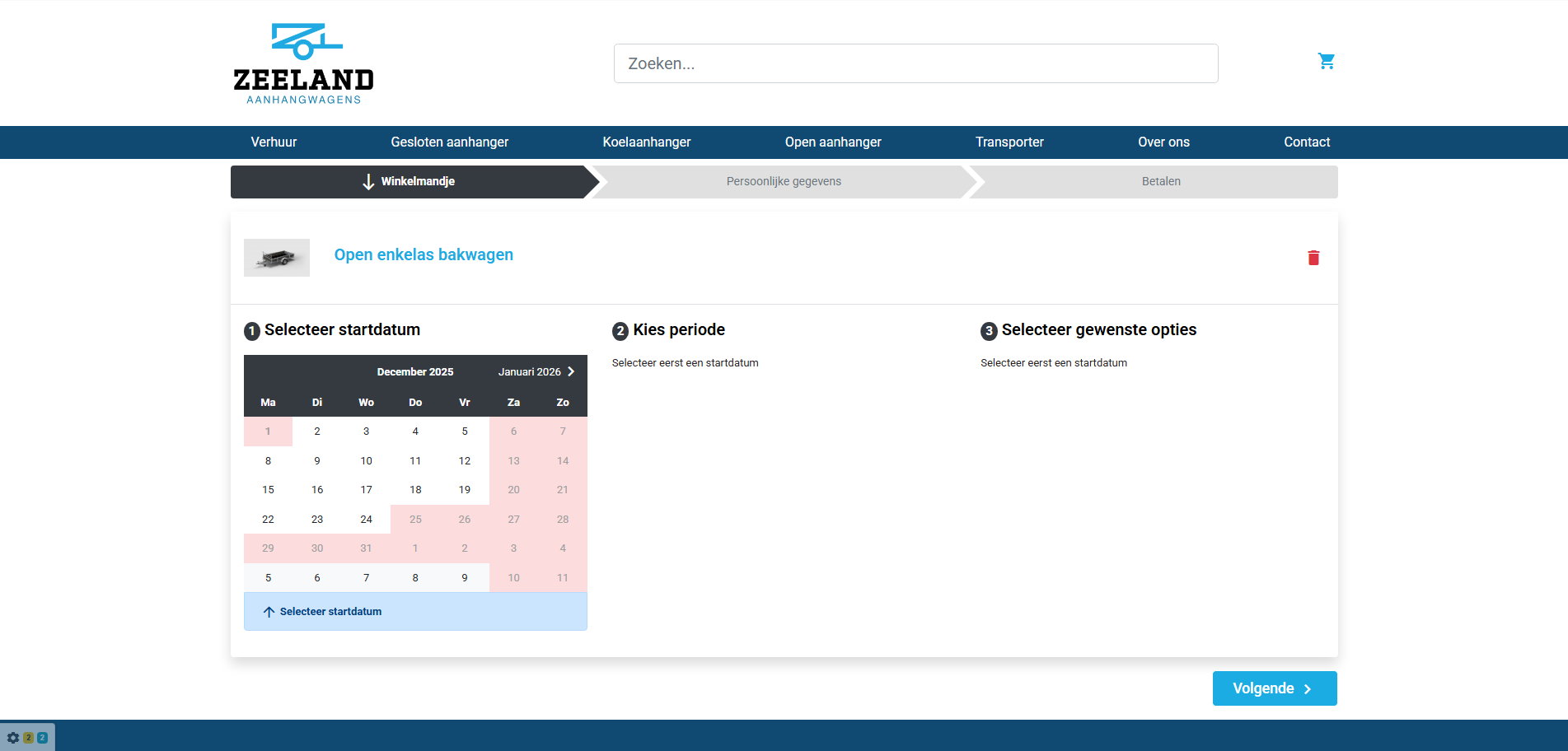Open the Koelaanhanger menu item
1568x751 pixels.
646,142
